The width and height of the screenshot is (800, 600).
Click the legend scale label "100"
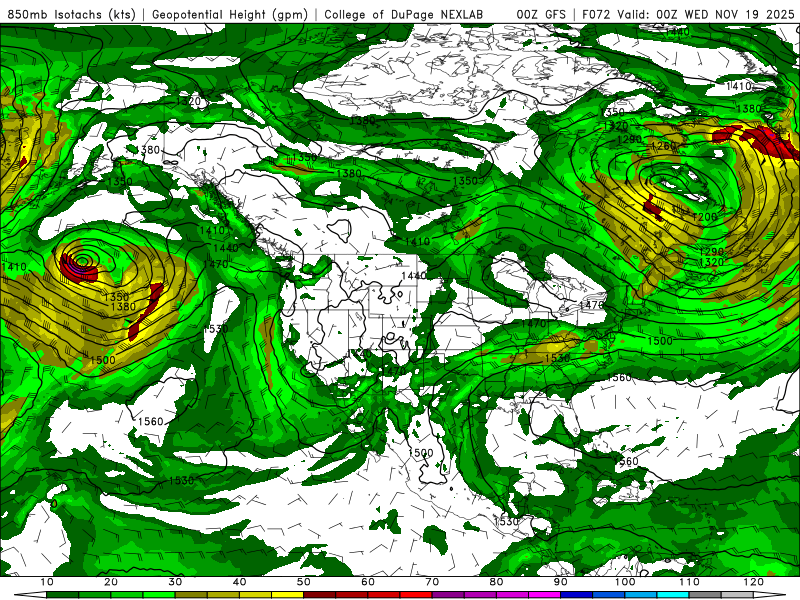[x=625, y=582]
